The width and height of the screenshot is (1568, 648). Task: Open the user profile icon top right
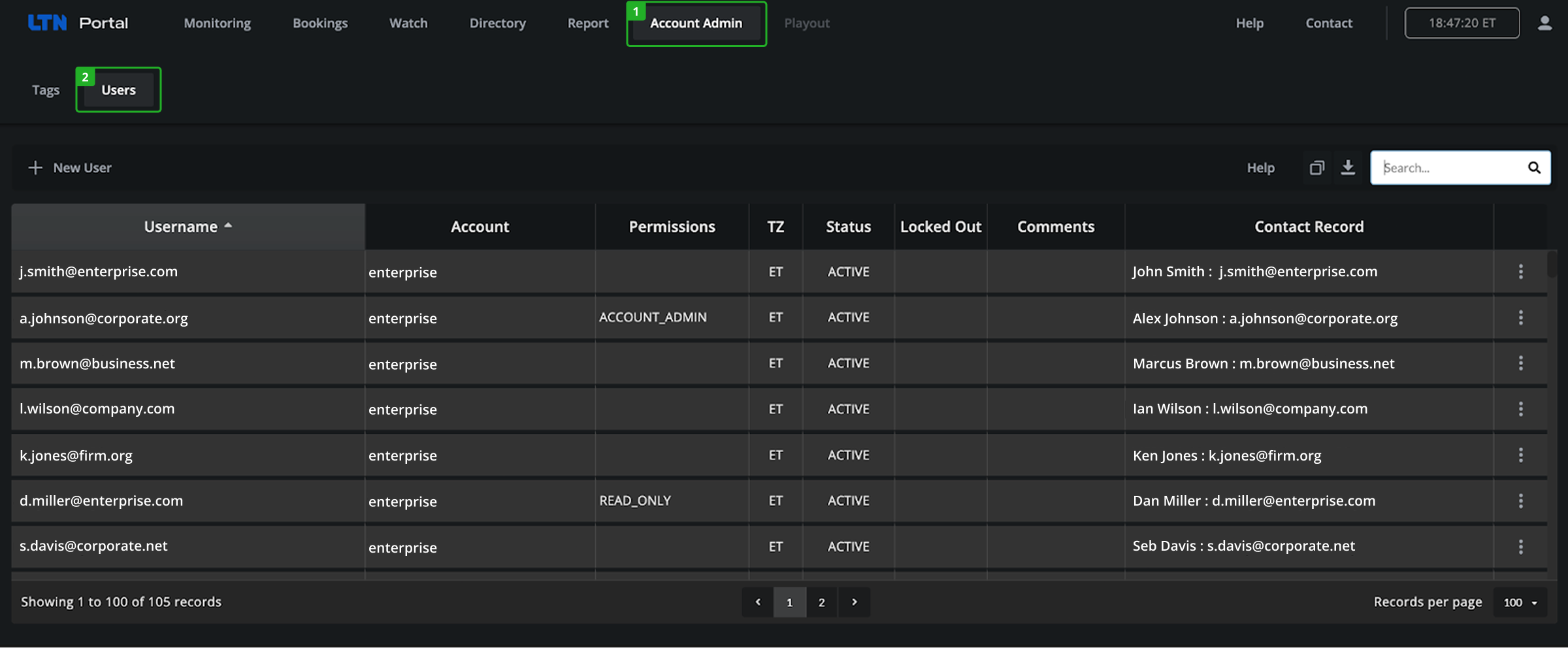pos(1544,22)
